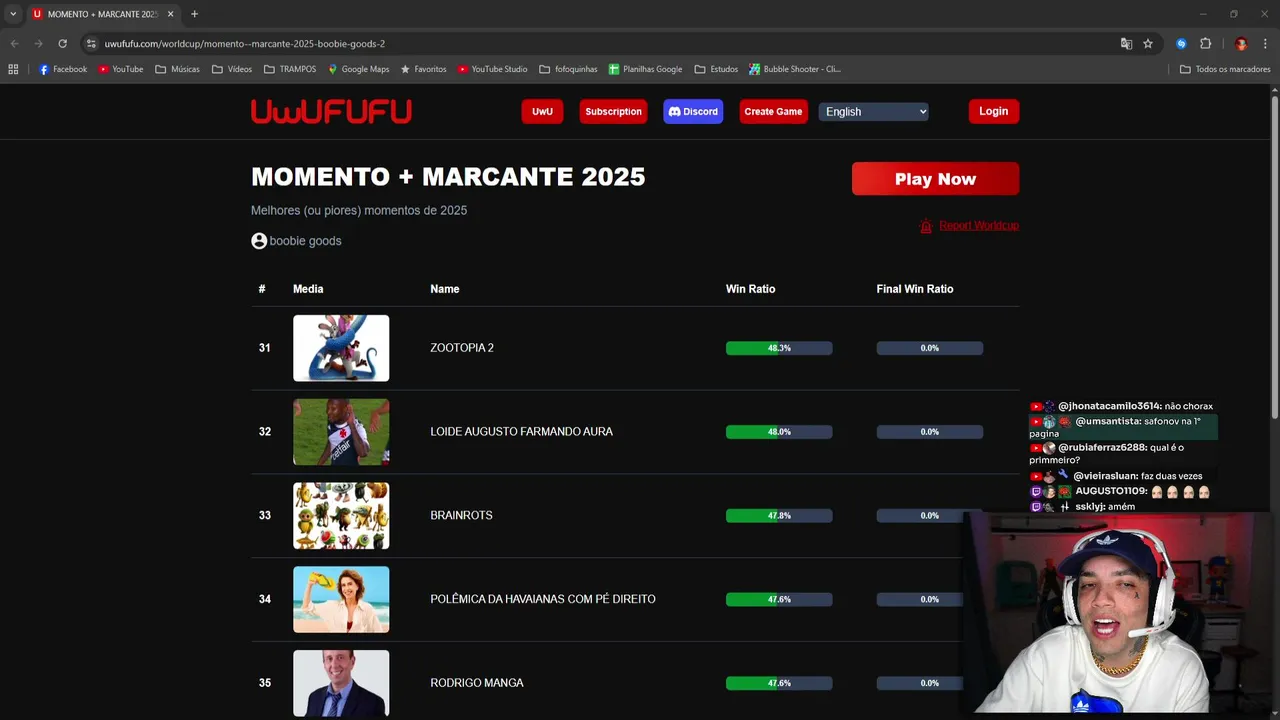This screenshot has width=1280, height=720.
Task: Click the 47.8% win ratio bar
Action: (x=779, y=516)
